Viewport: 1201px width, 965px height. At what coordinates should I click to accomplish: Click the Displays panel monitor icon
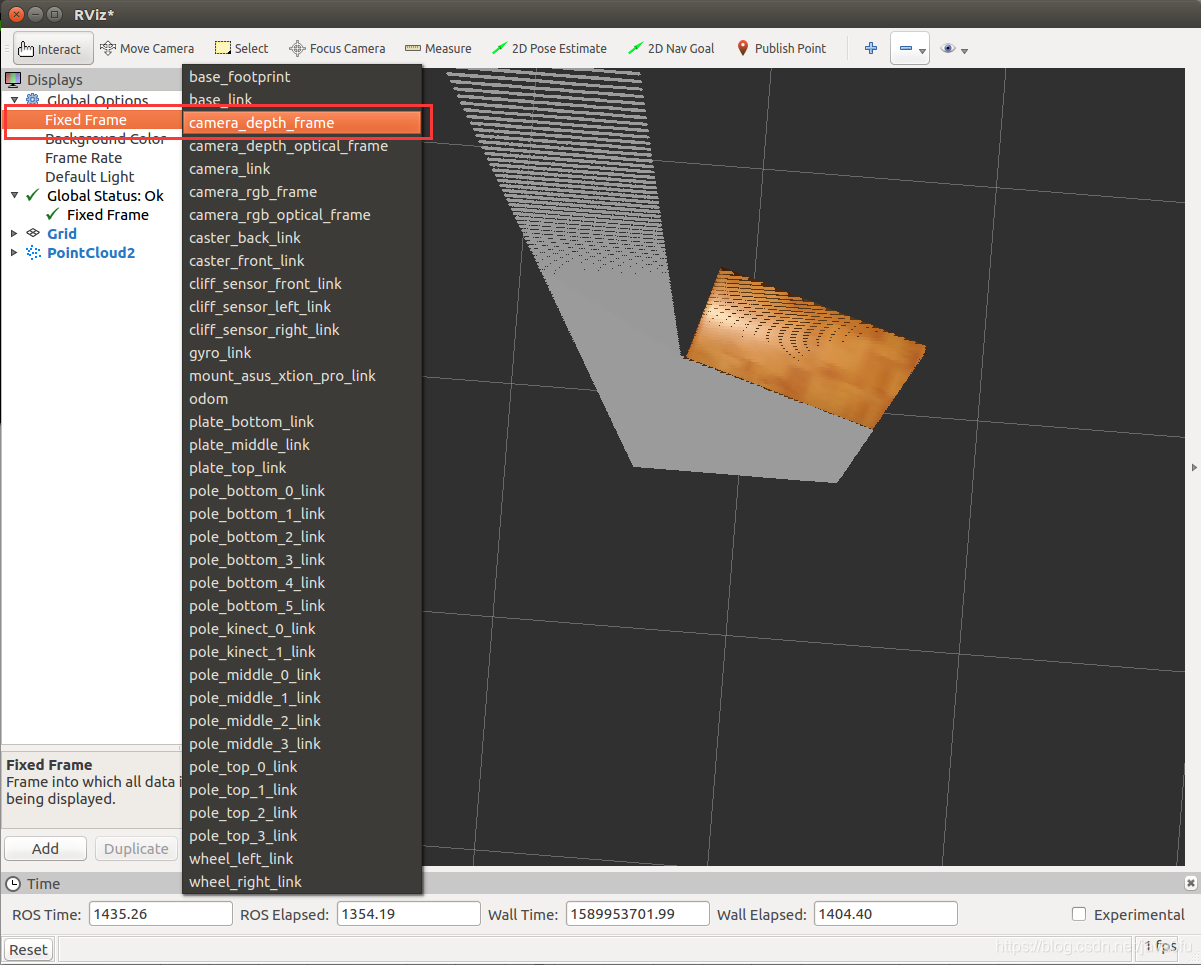point(13,79)
